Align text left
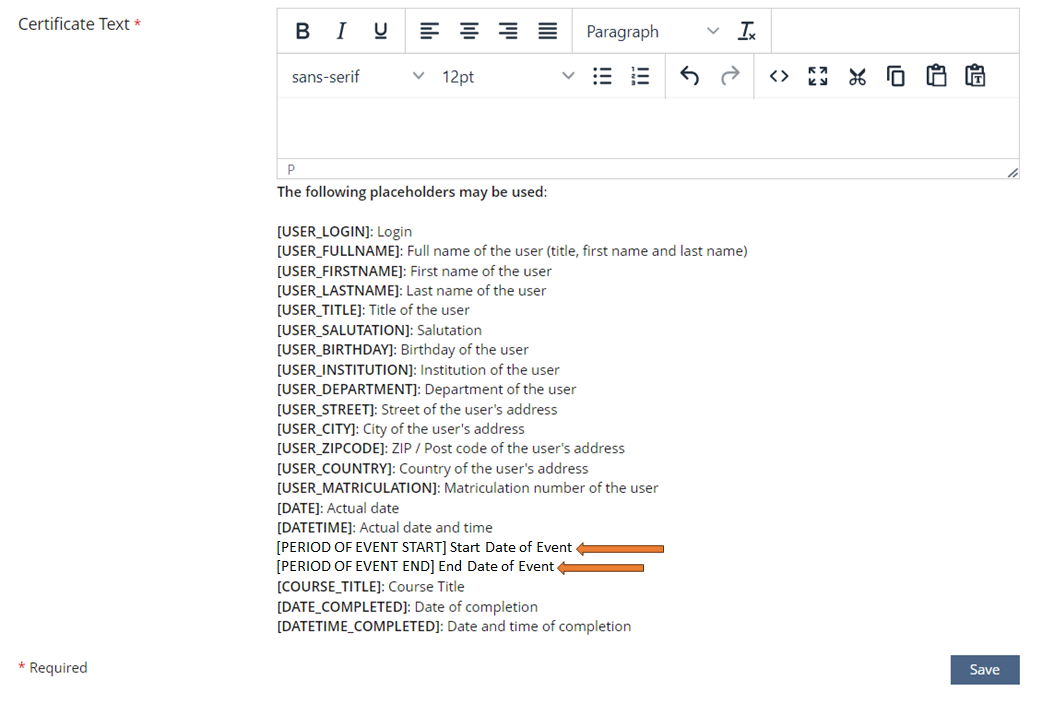1042x704 pixels. pyautogui.click(x=429, y=31)
